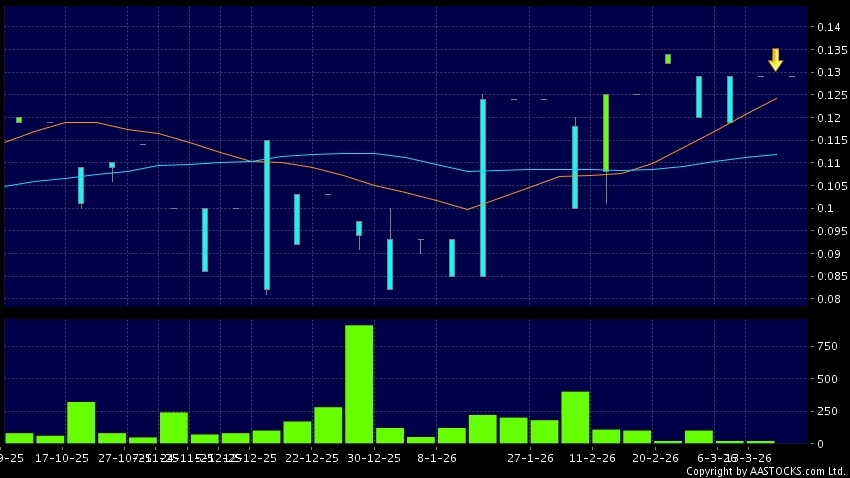Viewport: 850px width, 478px height.
Task: Select the cyan candle below 30-12-25 low
Action: pyautogui.click(x=390, y=264)
